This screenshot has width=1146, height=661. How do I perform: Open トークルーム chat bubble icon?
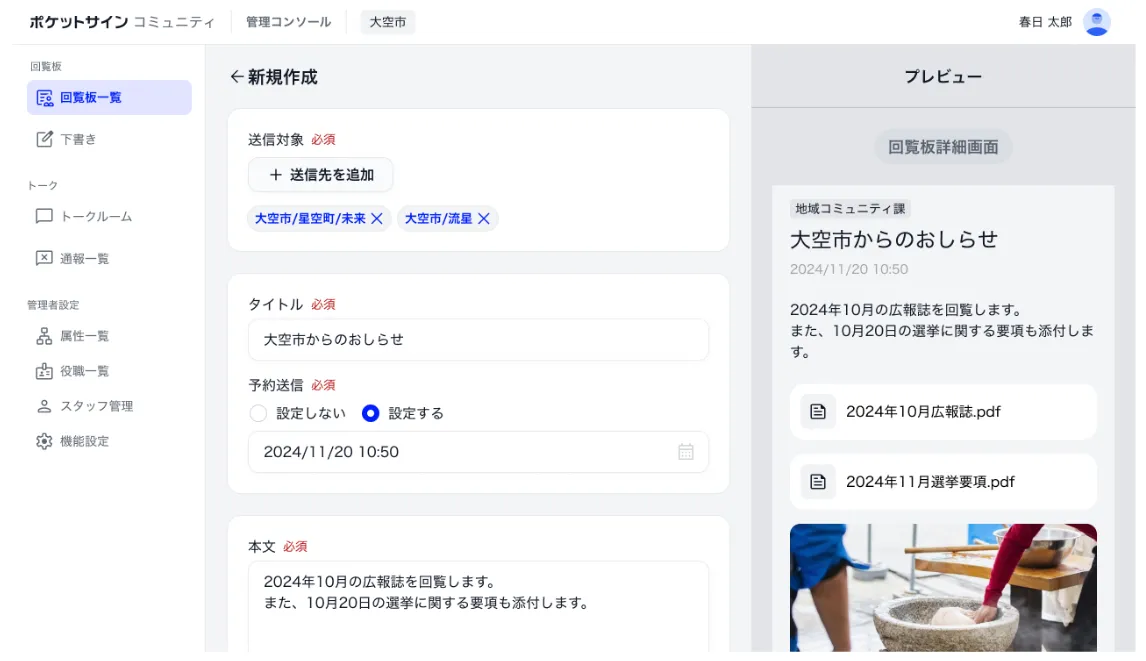(x=44, y=216)
